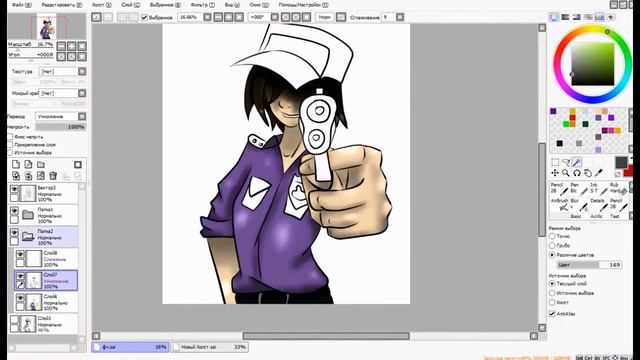Hide the Слой6 layer

pos(20,298)
